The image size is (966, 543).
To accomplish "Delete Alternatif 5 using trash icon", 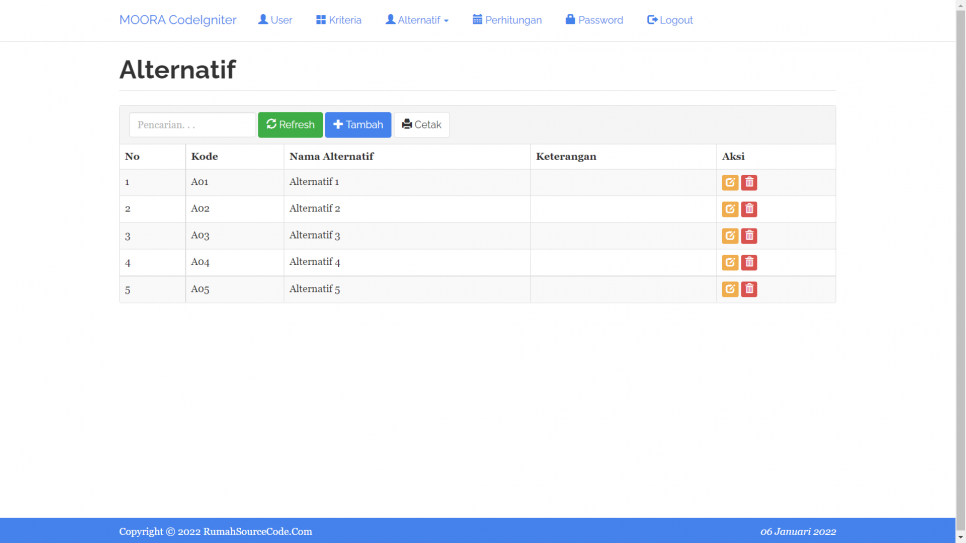I will [749, 289].
